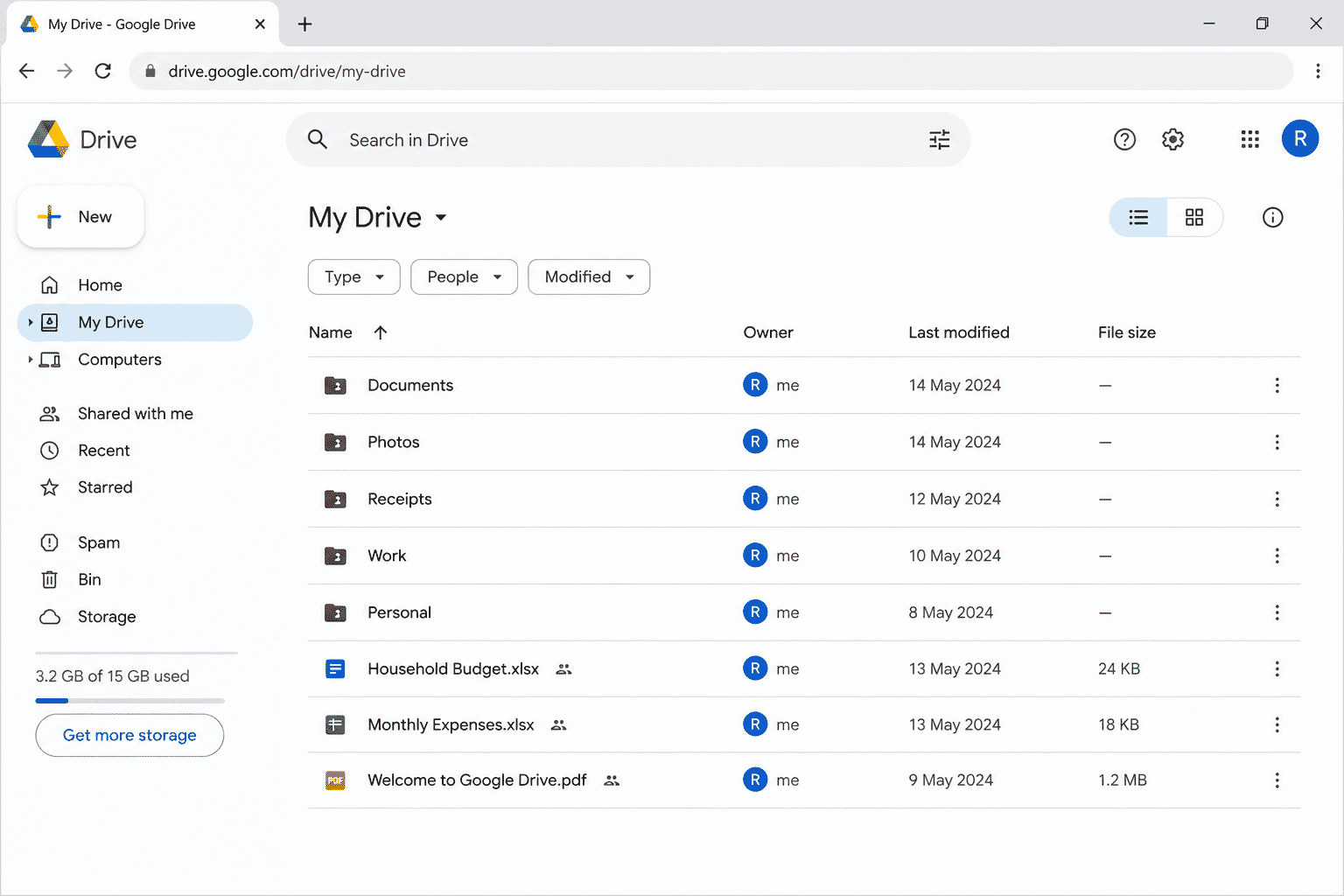This screenshot has width=1344, height=896.
Task: Click the Documents folder icon
Action: pos(335,385)
